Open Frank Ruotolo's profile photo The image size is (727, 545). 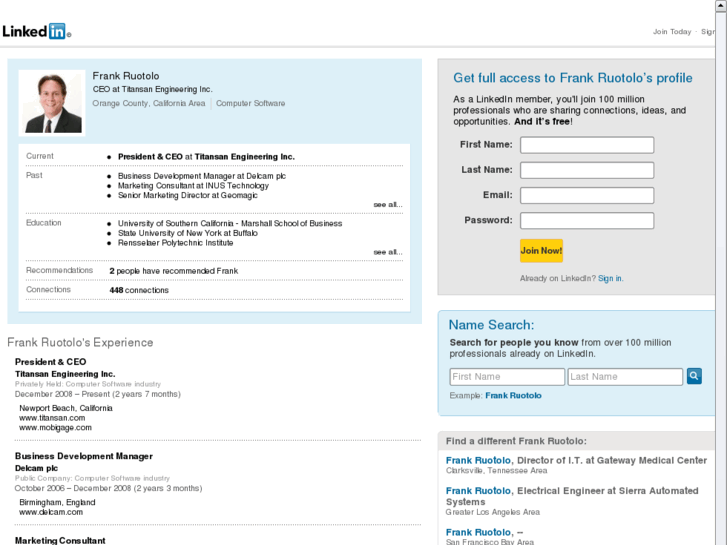tap(52, 103)
